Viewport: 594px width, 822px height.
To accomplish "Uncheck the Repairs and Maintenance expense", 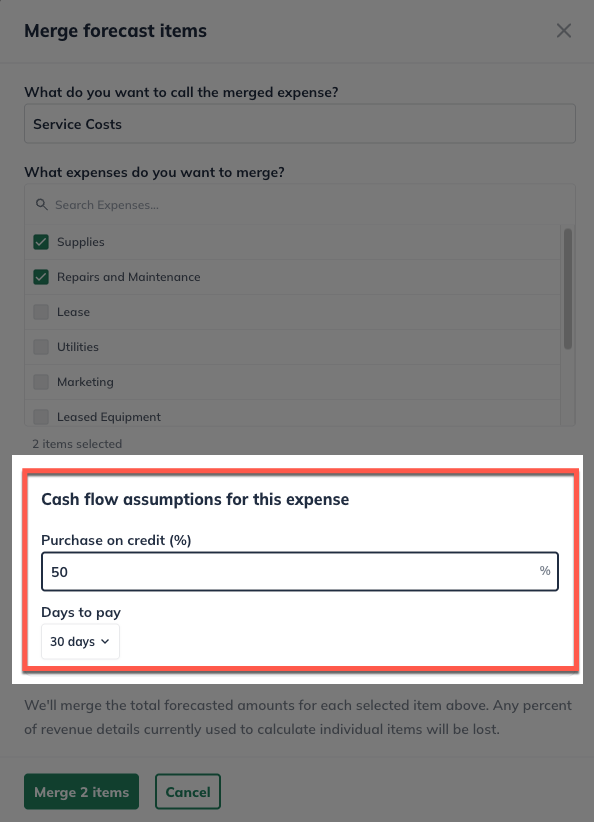I will coord(42,277).
